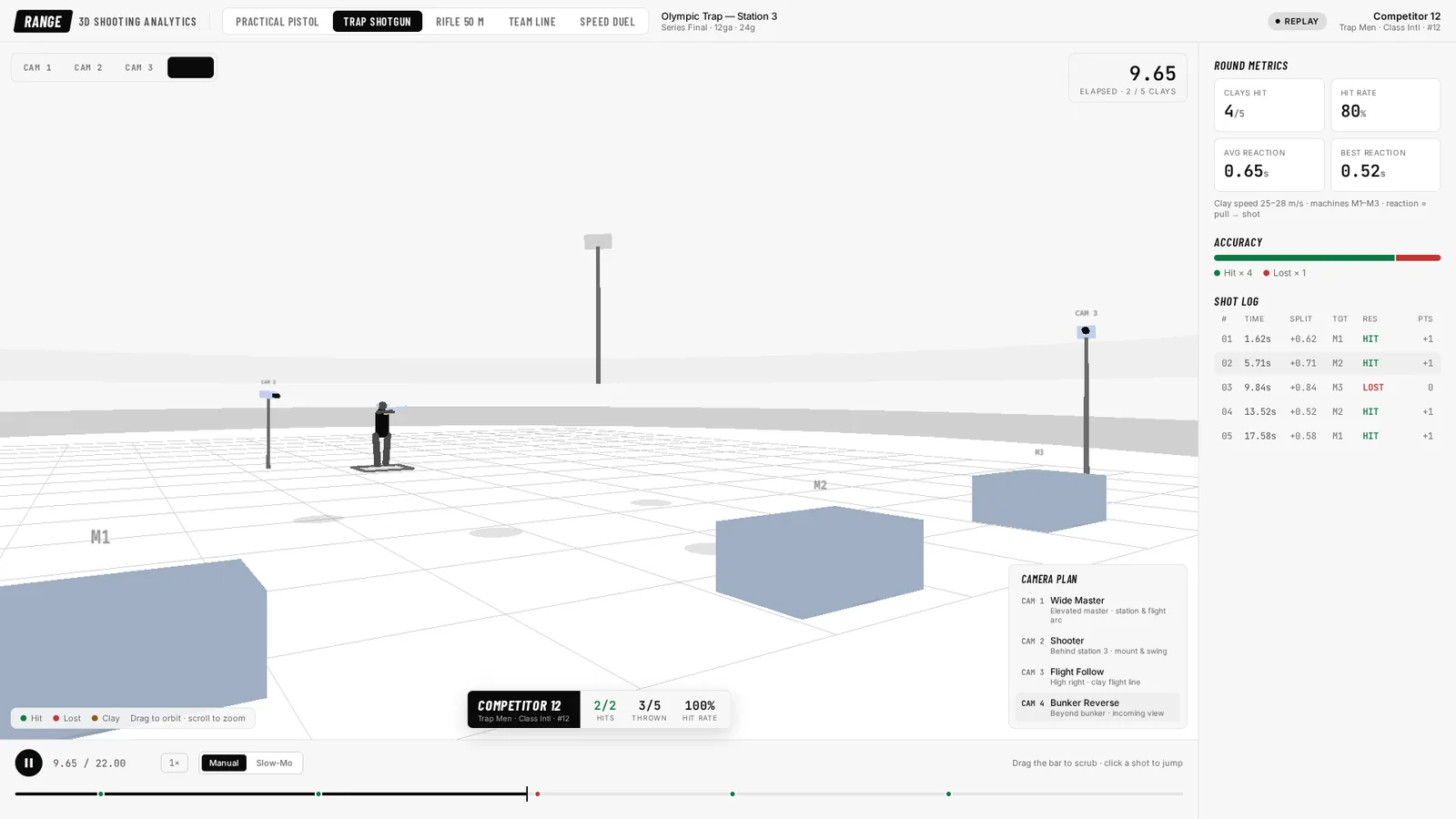The height and width of the screenshot is (819, 1456).
Task: Click the red lost-shot marker on timeline
Action: (x=538, y=794)
